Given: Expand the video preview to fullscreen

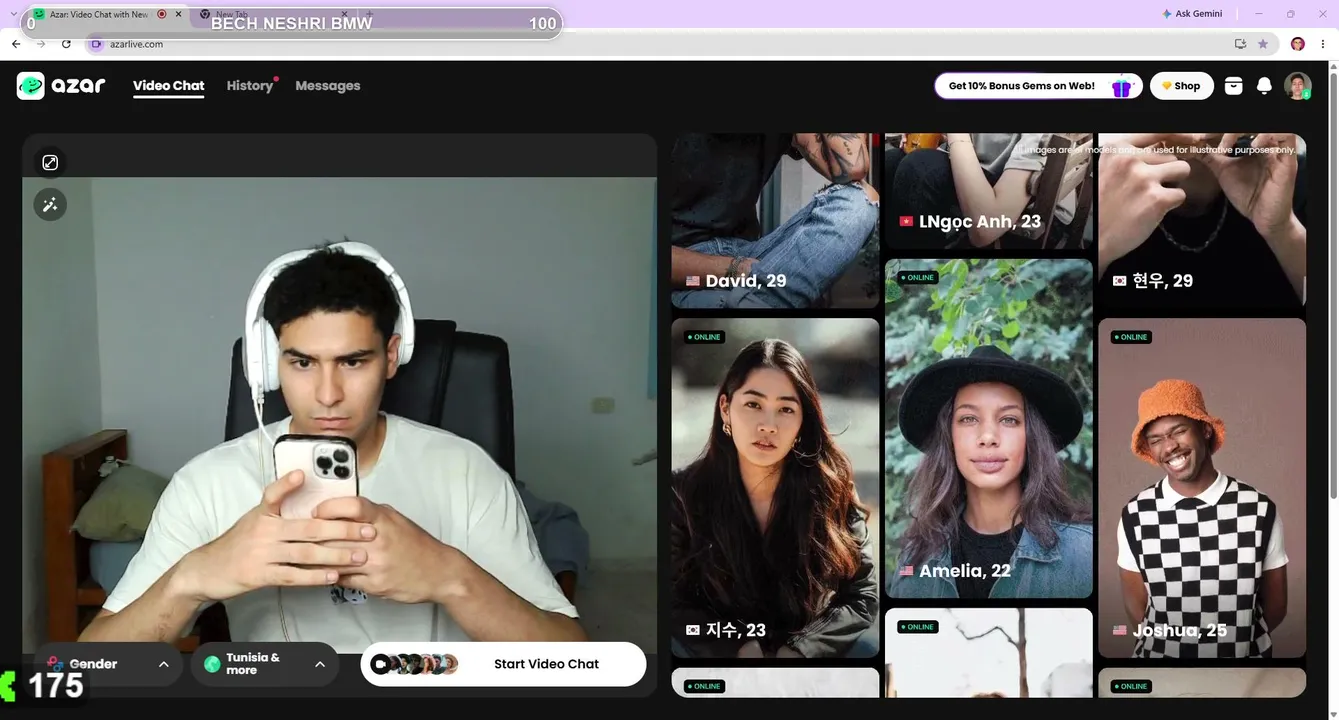Looking at the screenshot, I should tap(50, 162).
